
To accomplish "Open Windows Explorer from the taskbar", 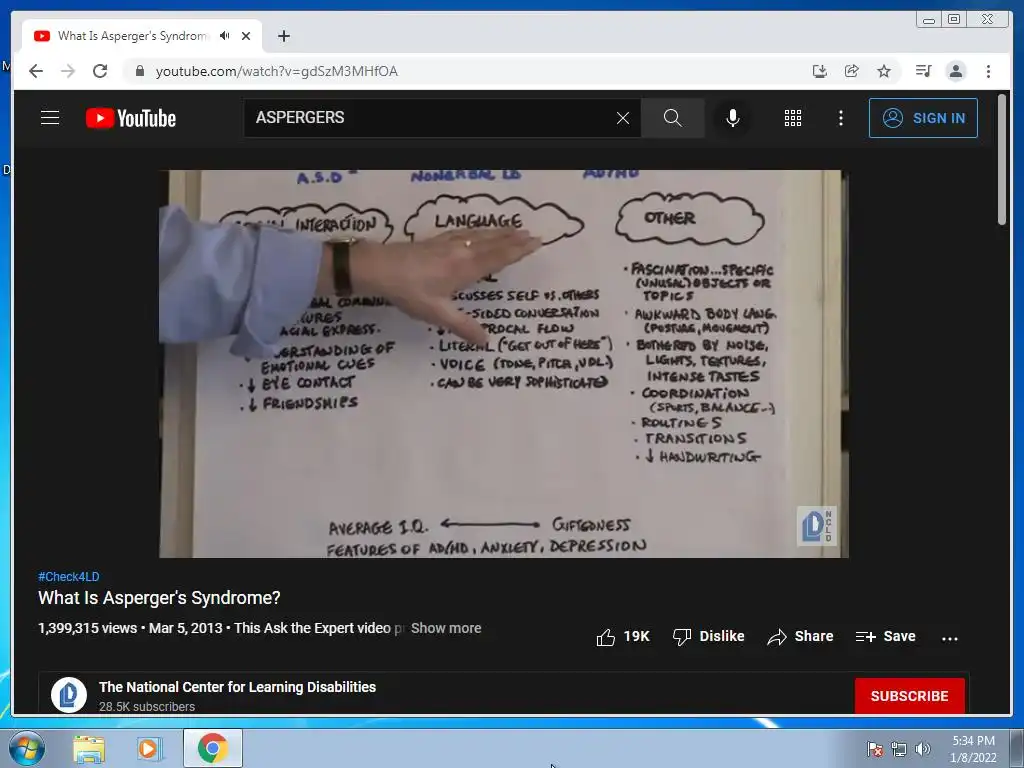I will coord(89,748).
